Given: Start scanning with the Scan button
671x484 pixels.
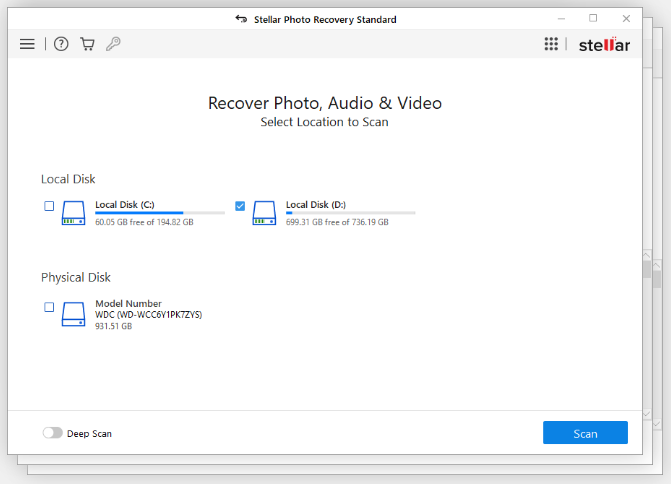Looking at the screenshot, I should tap(585, 433).
